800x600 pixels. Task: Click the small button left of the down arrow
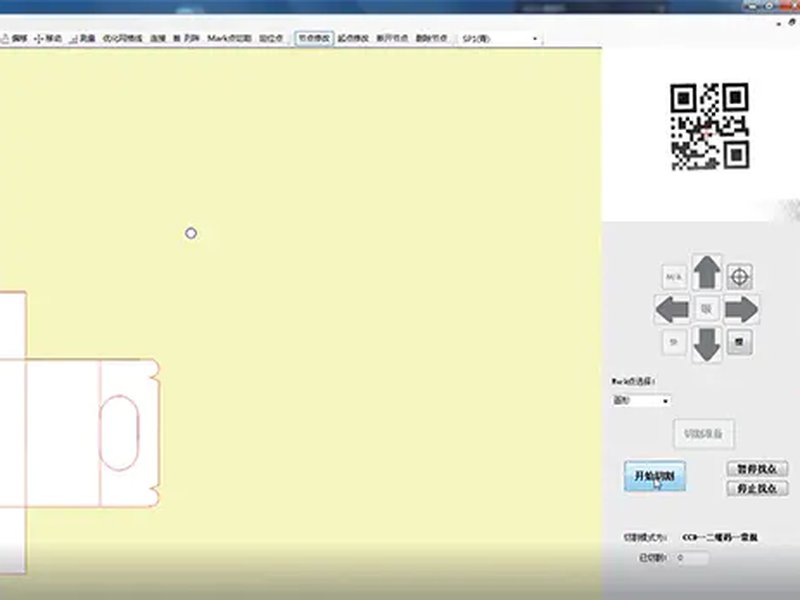674,342
